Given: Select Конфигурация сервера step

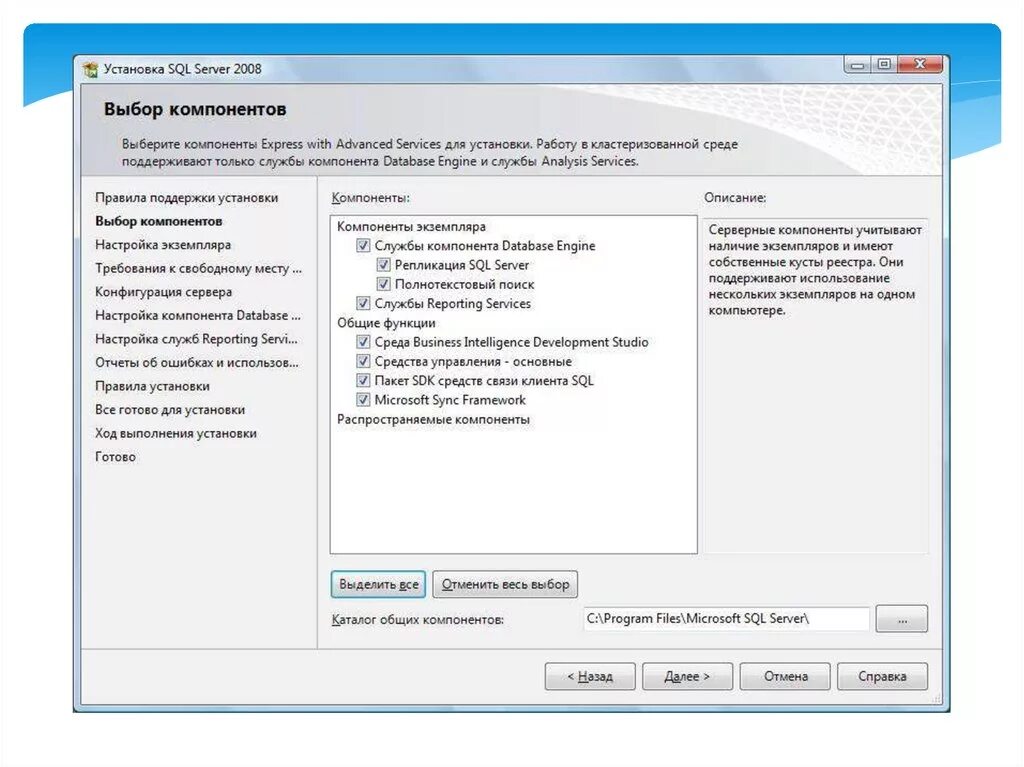Looking at the screenshot, I should pyautogui.click(x=164, y=291).
